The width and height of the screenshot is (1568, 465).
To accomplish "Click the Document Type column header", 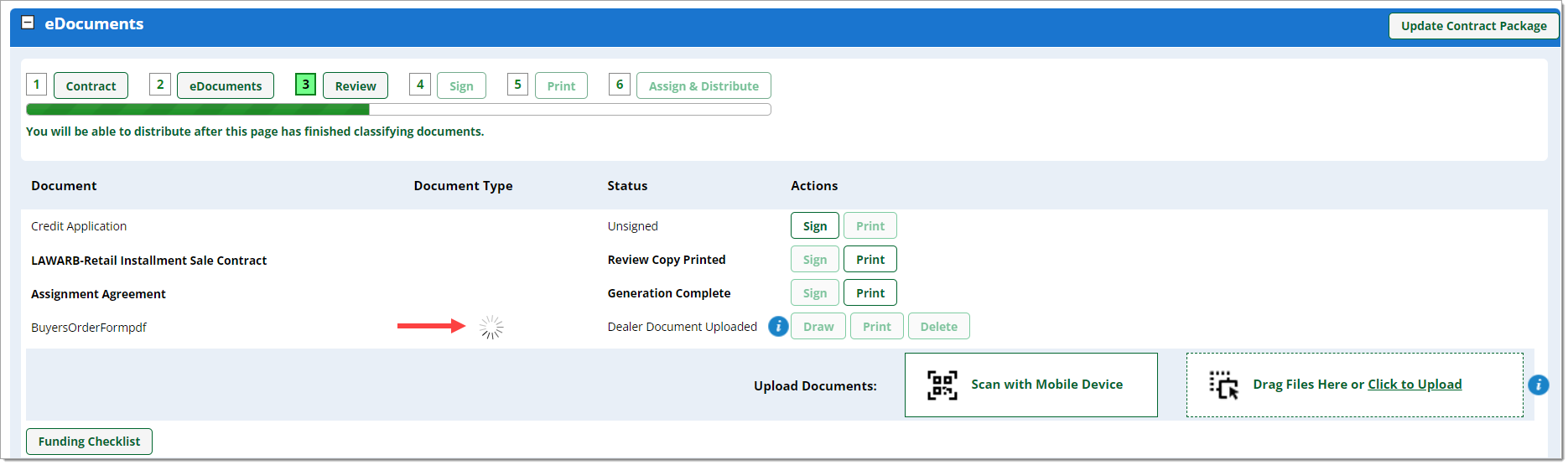I will point(463,186).
